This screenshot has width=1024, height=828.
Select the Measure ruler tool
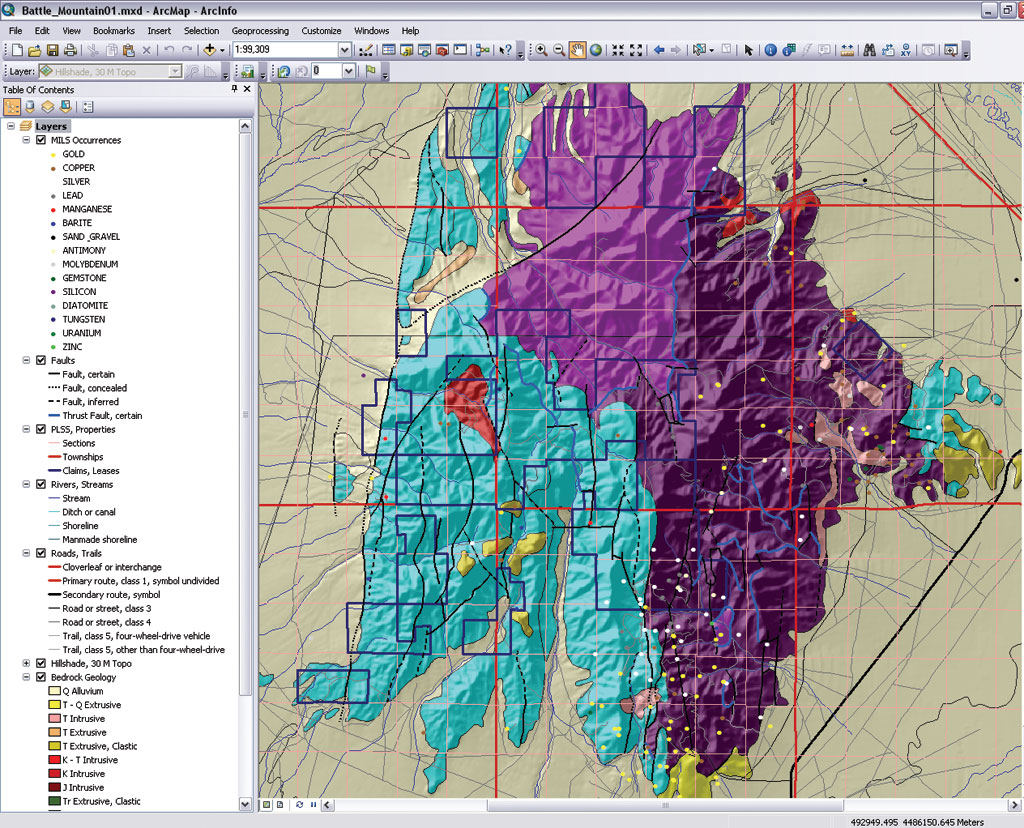point(847,50)
